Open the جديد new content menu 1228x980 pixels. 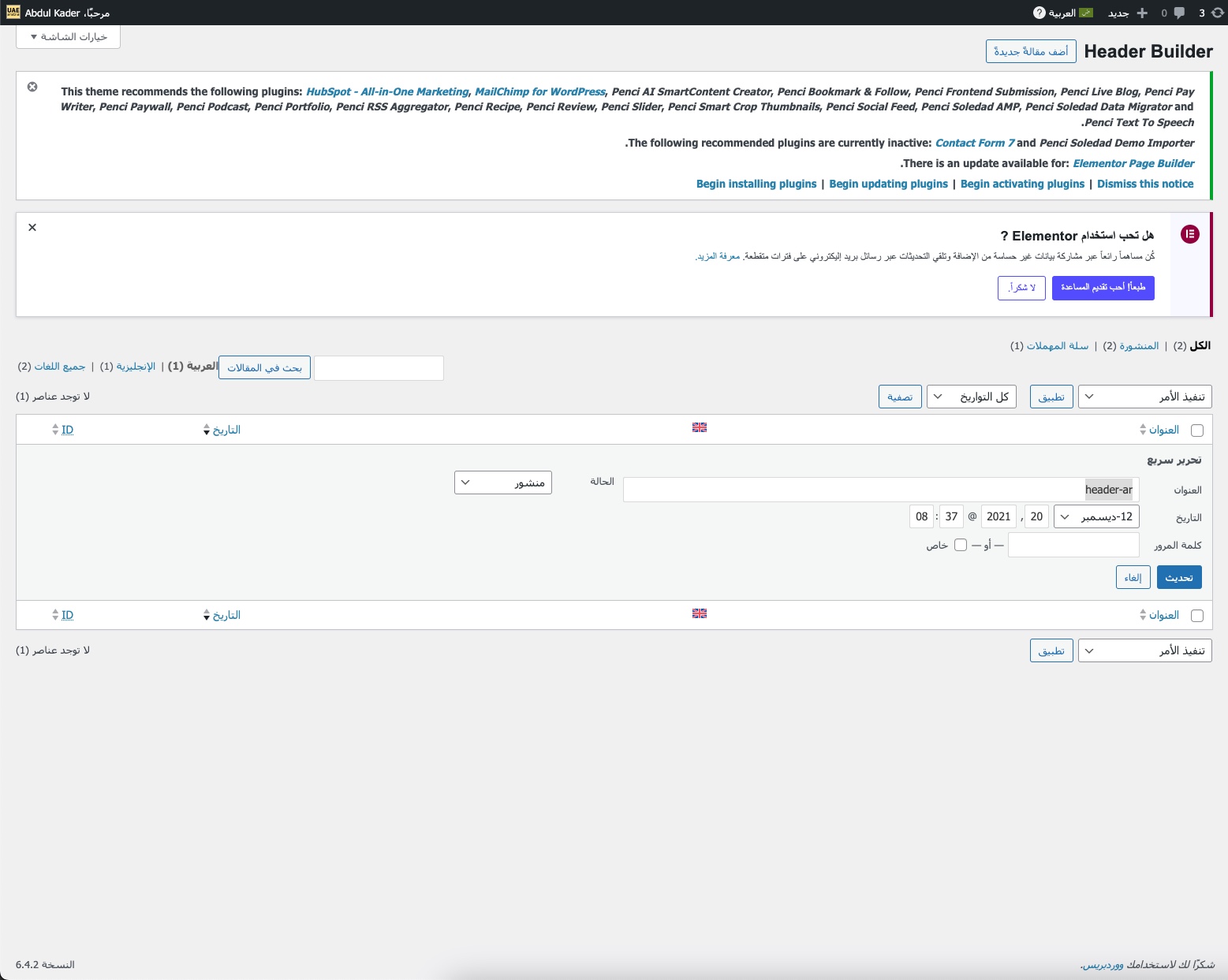pyautogui.click(x=1128, y=13)
